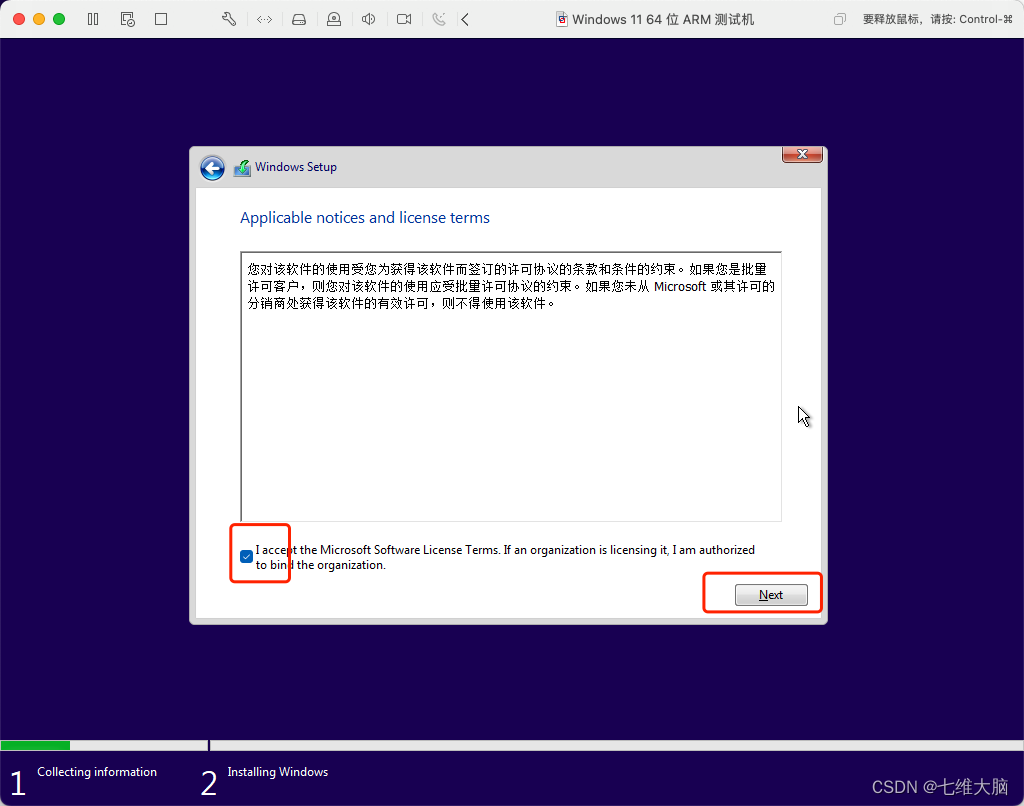
Task: Click inside the license terms text box
Action: coord(511,386)
